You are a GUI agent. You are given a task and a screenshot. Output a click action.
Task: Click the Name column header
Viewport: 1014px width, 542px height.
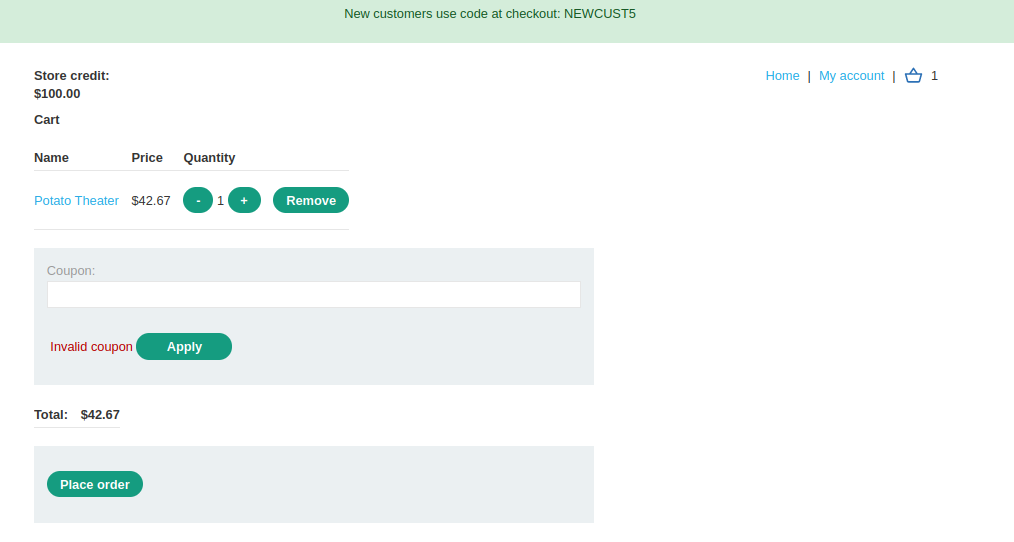(x=51, y=158)
